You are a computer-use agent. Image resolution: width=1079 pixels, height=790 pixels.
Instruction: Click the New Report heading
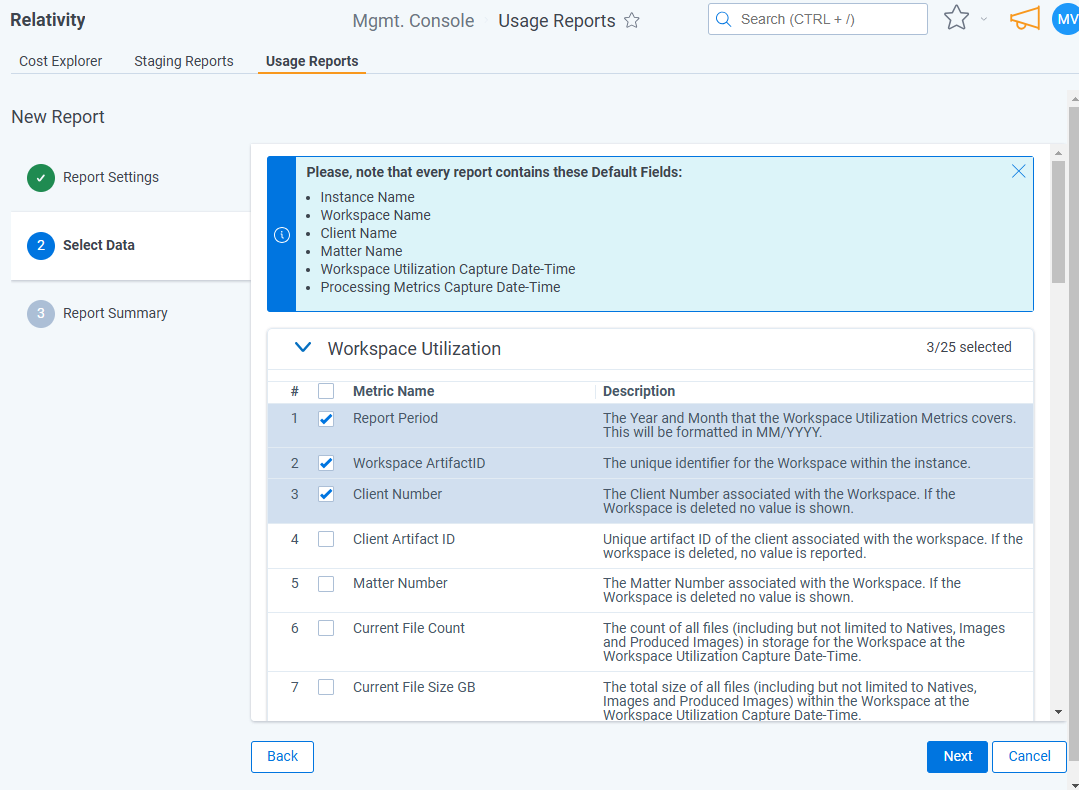click(x=58, y=116)
